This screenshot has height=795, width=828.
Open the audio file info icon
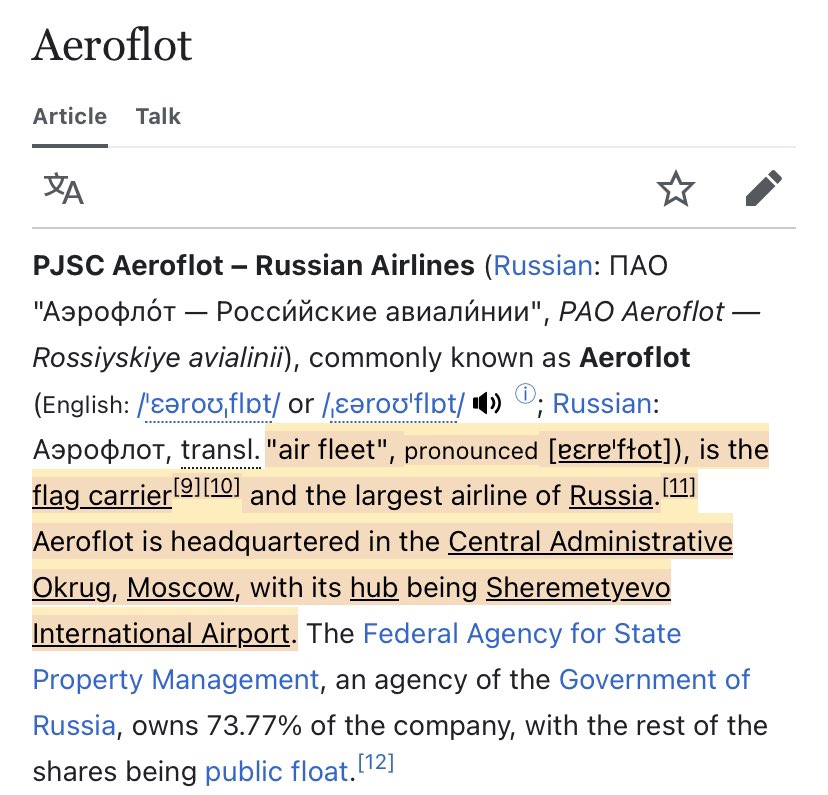click(525, 394)
